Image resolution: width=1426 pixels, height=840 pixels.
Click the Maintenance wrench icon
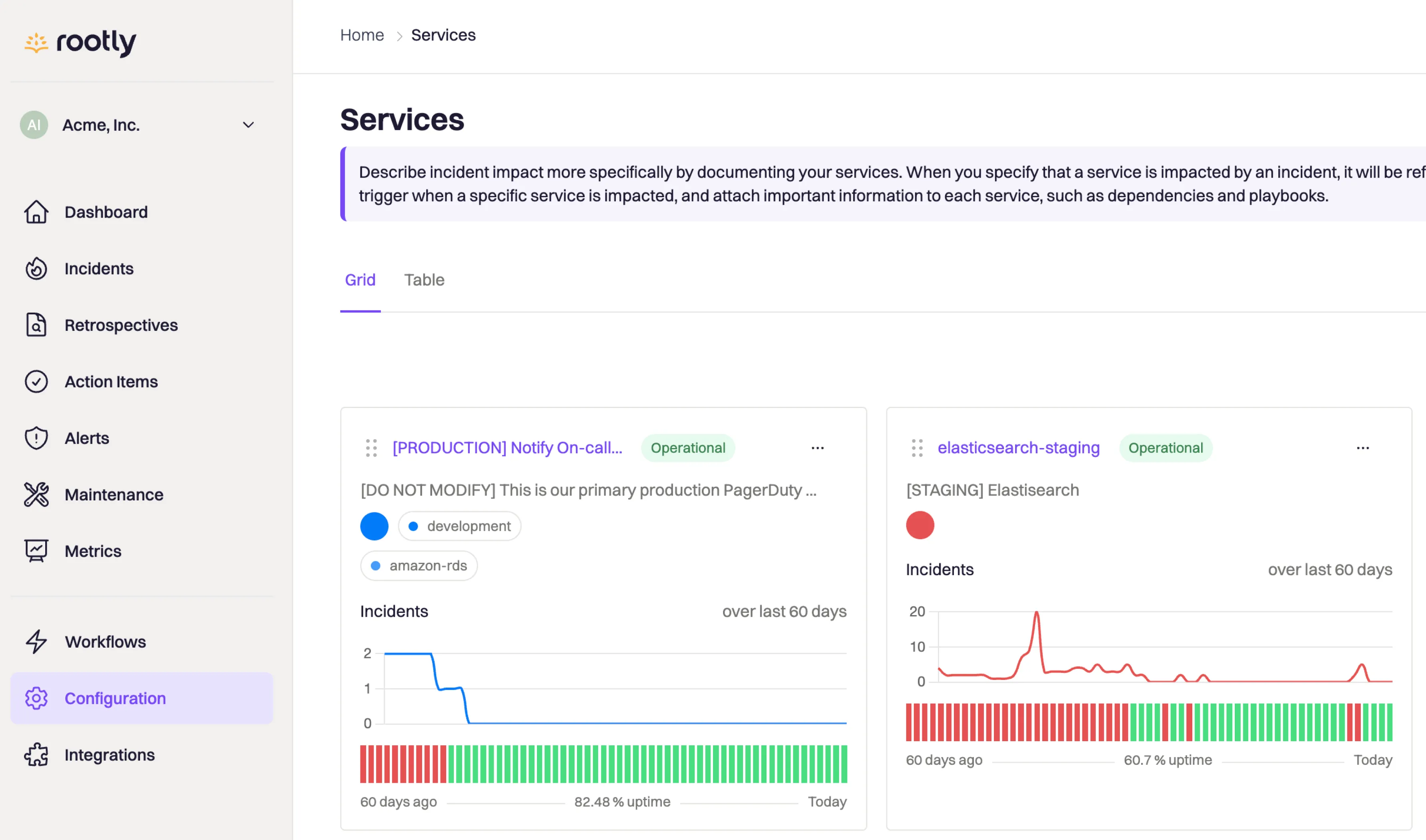[36, 495]
